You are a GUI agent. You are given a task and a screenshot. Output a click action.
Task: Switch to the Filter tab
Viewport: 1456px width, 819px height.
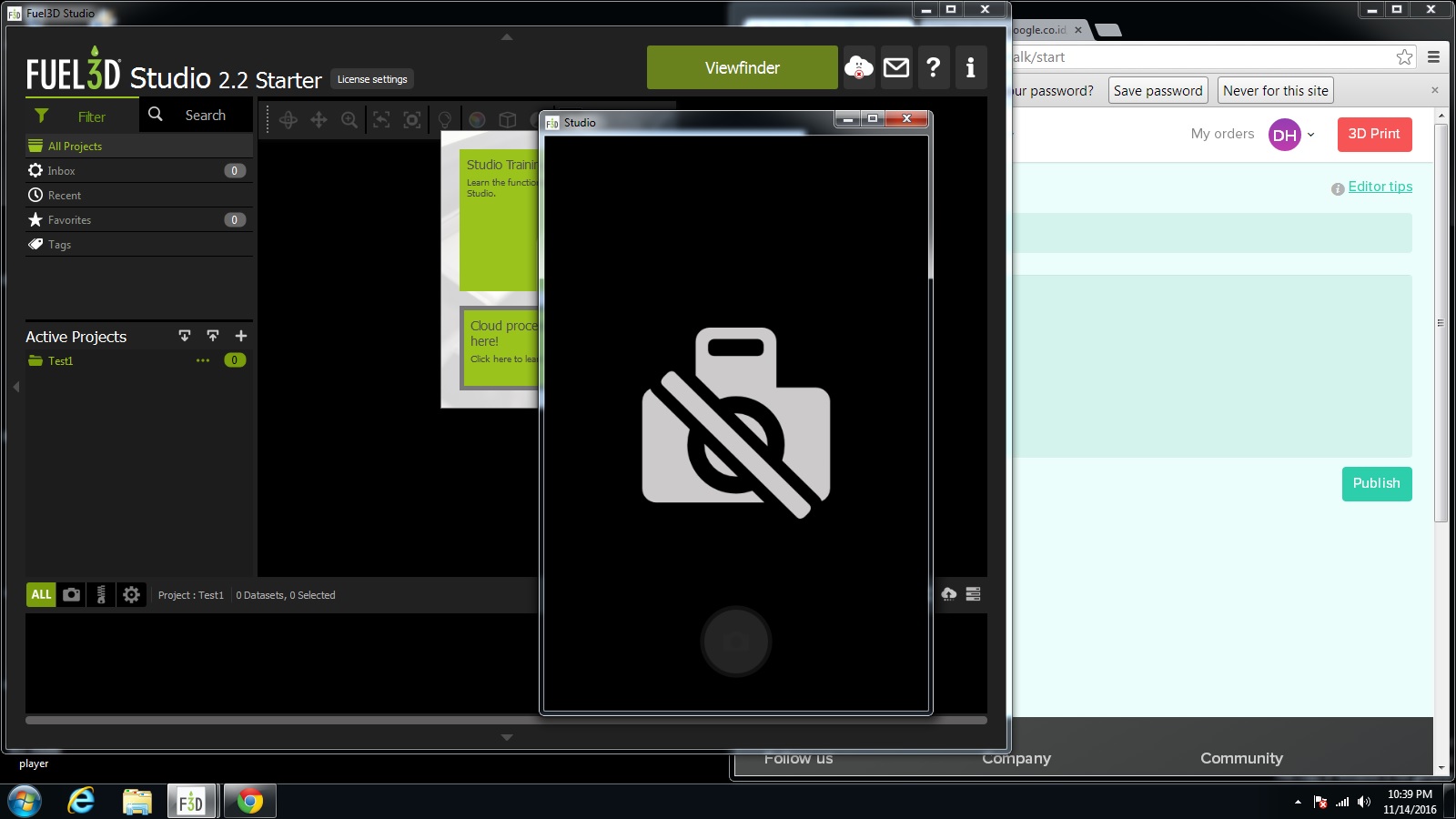coord(82,116)
